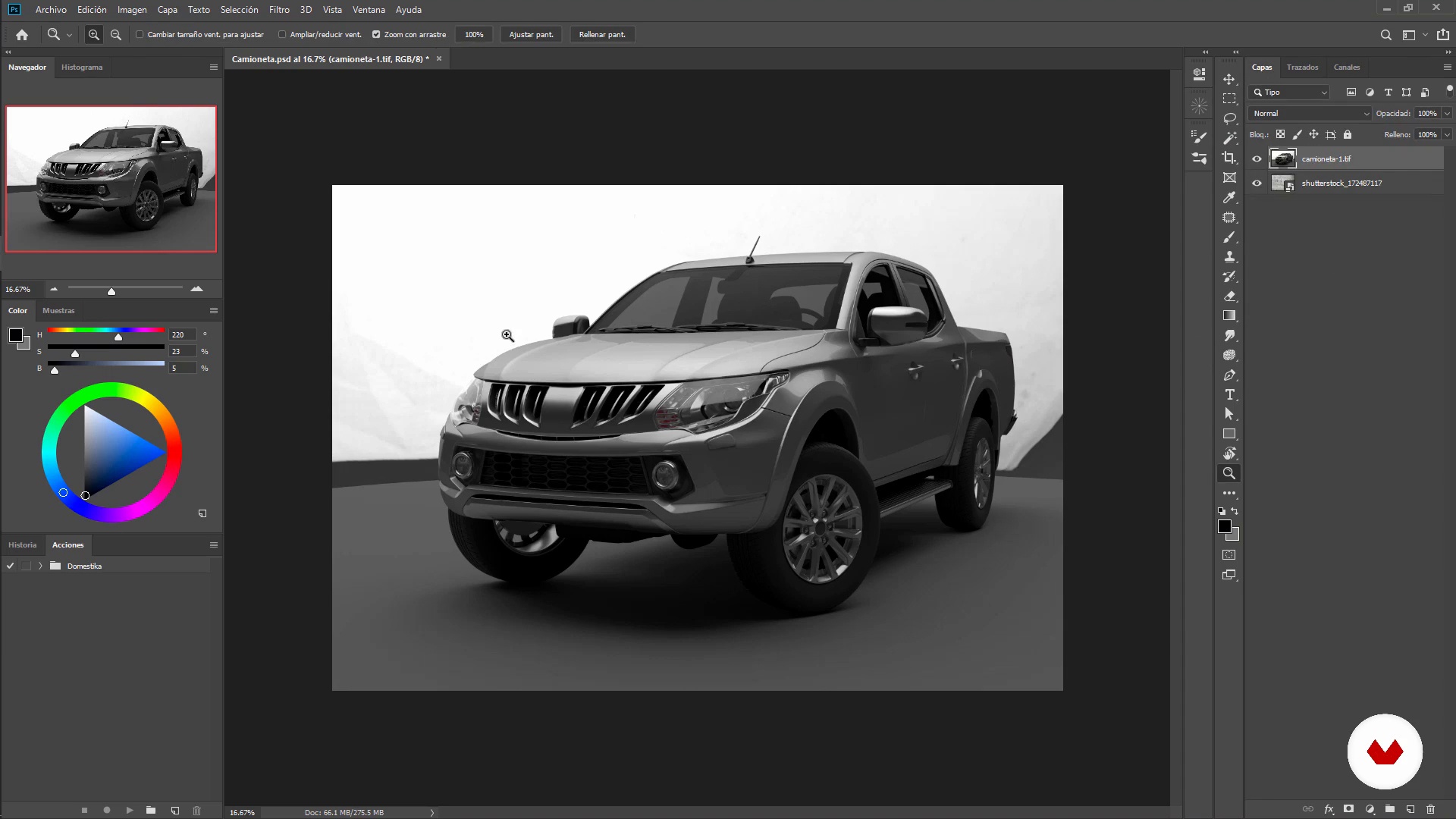Open the Edit Toolbar three-dots menu
The image size is (1456, 819).
click(1229, 494)
